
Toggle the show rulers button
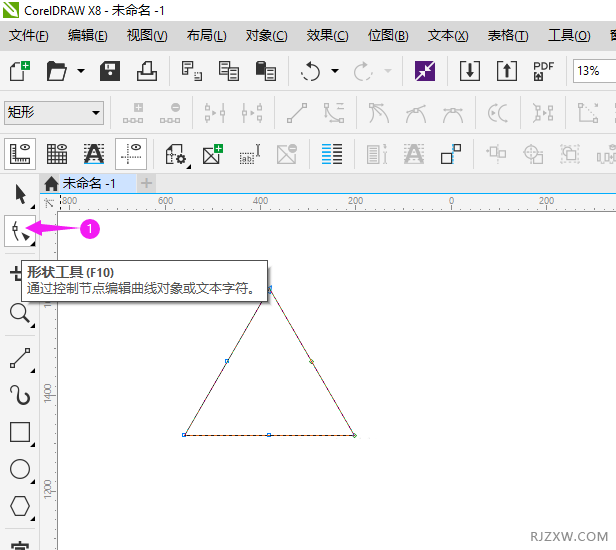pos(19,154)
